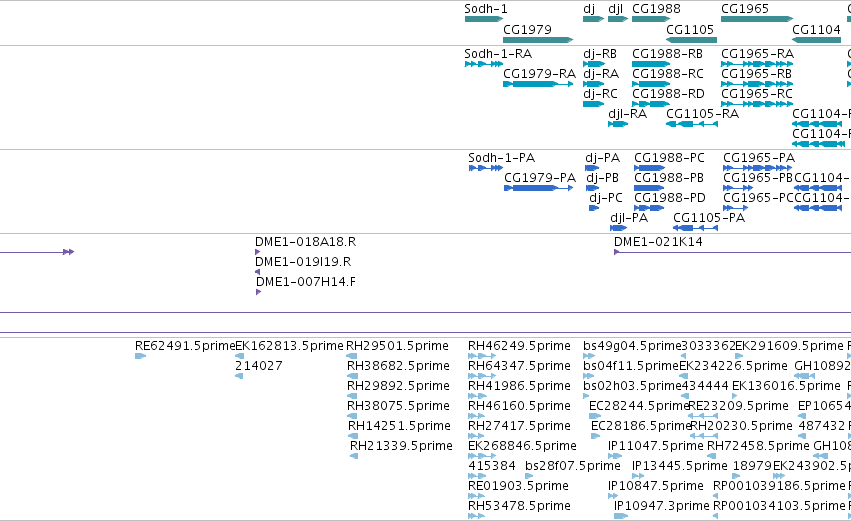Click the 415384 EST label

click(492, 466)
